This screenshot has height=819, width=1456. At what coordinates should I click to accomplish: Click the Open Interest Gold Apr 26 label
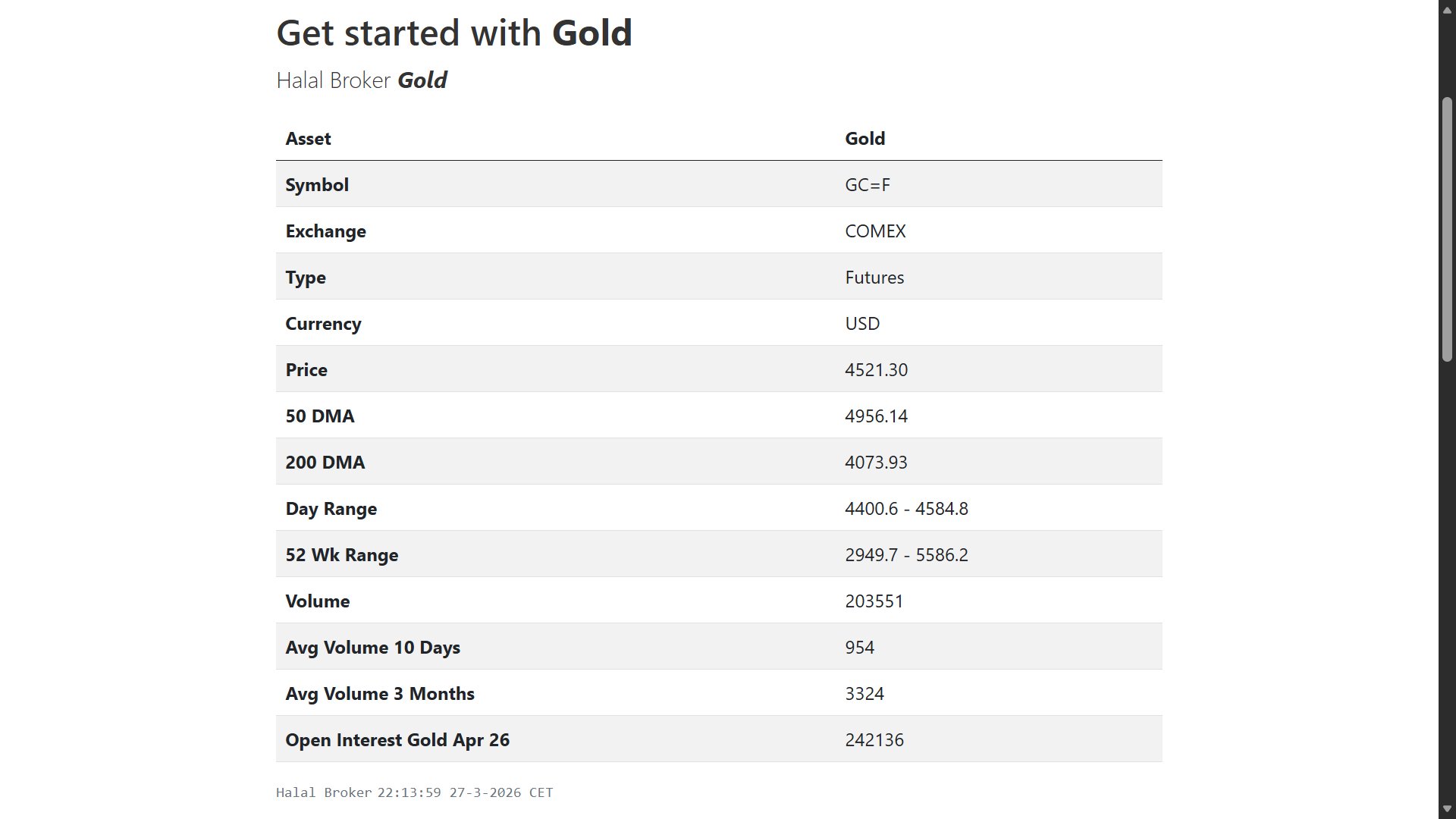(397, 740)
